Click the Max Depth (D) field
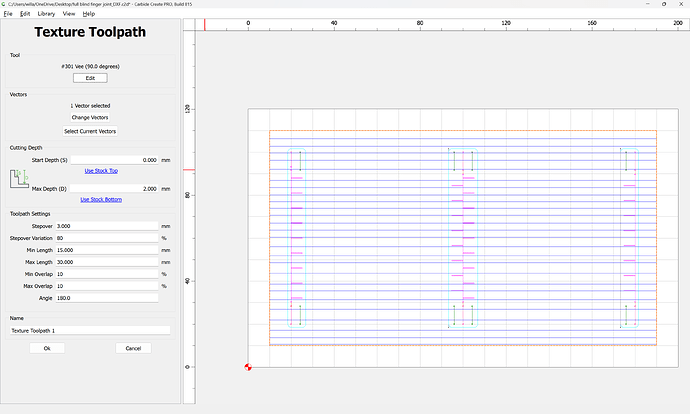This screenshot has height=414, width=690. [x=114, y=189]
